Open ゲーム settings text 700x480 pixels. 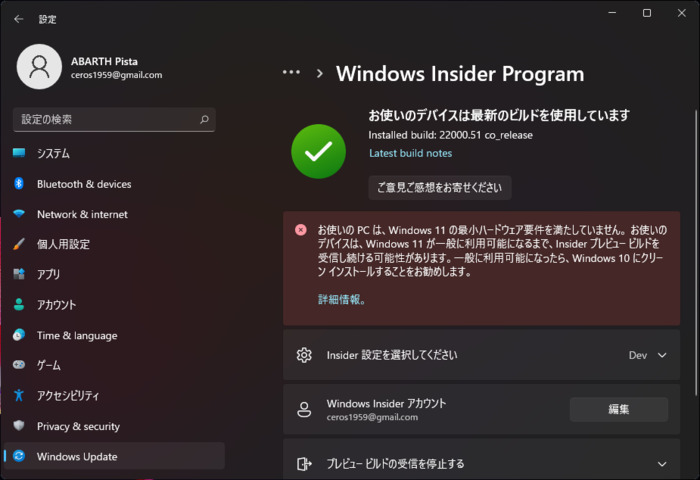pyautogui.click(x=49, y=365)
